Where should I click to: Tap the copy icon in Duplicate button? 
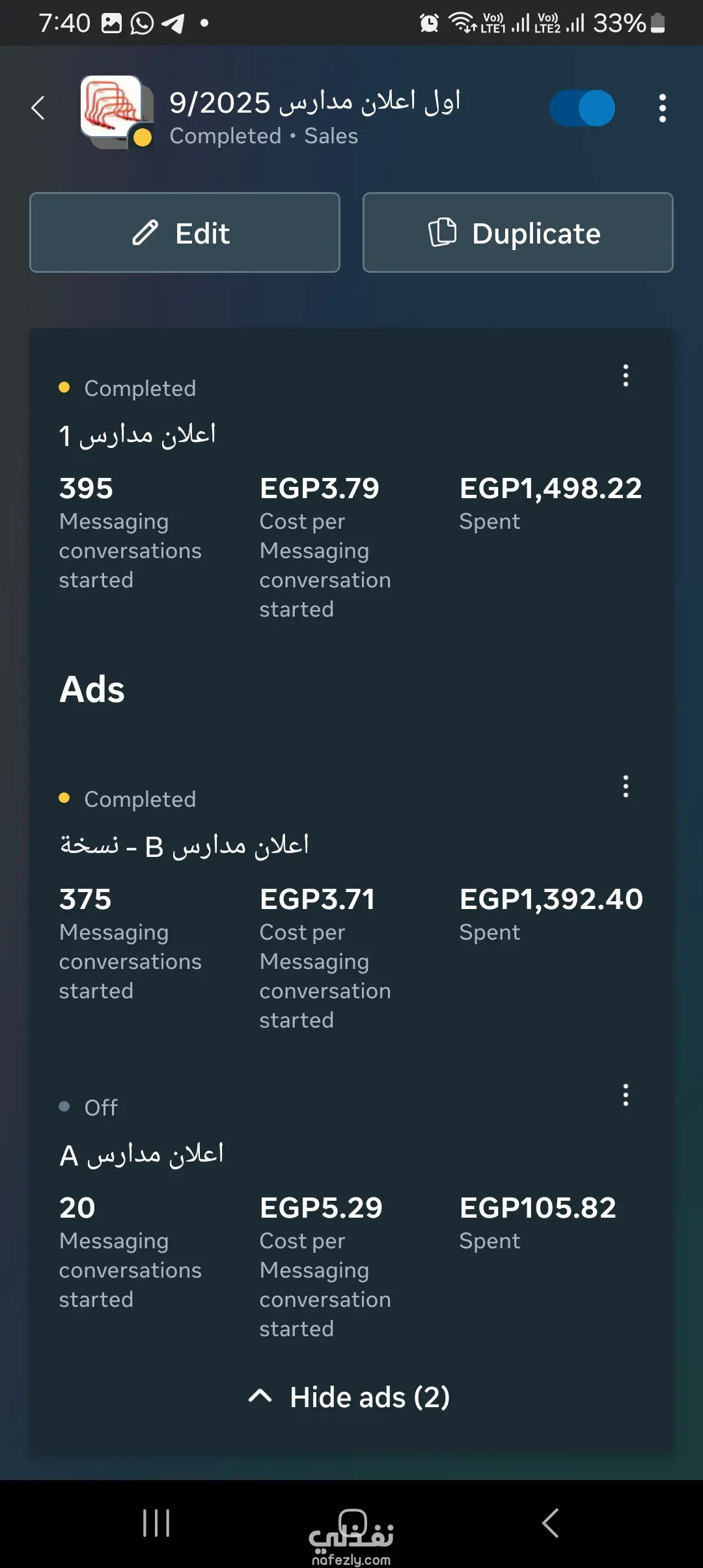(443, 232)
